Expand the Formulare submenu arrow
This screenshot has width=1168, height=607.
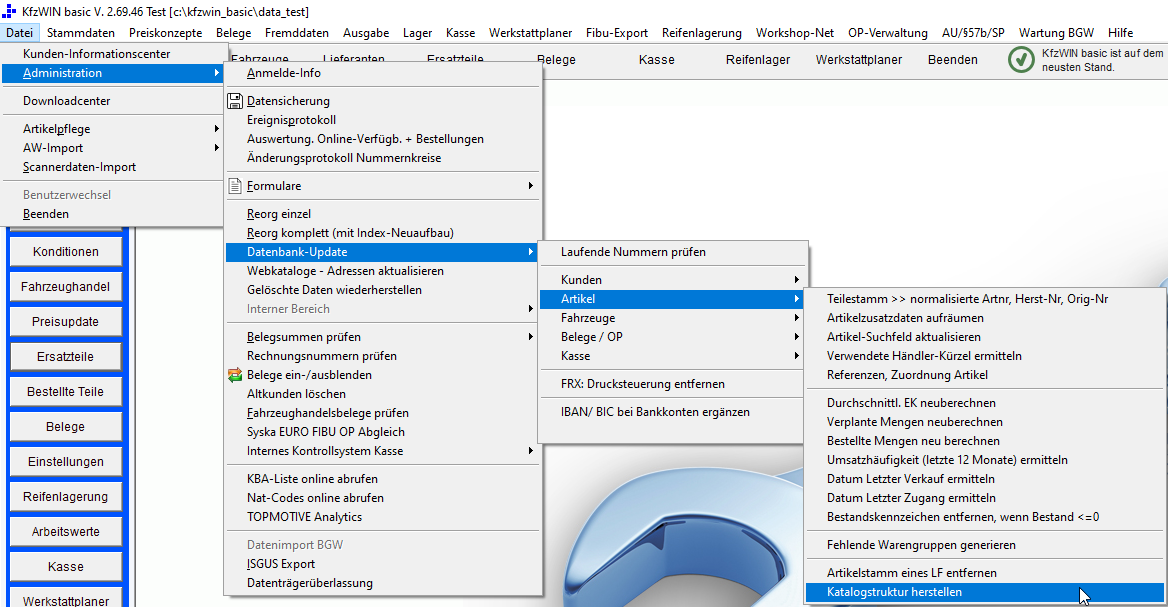530,185
